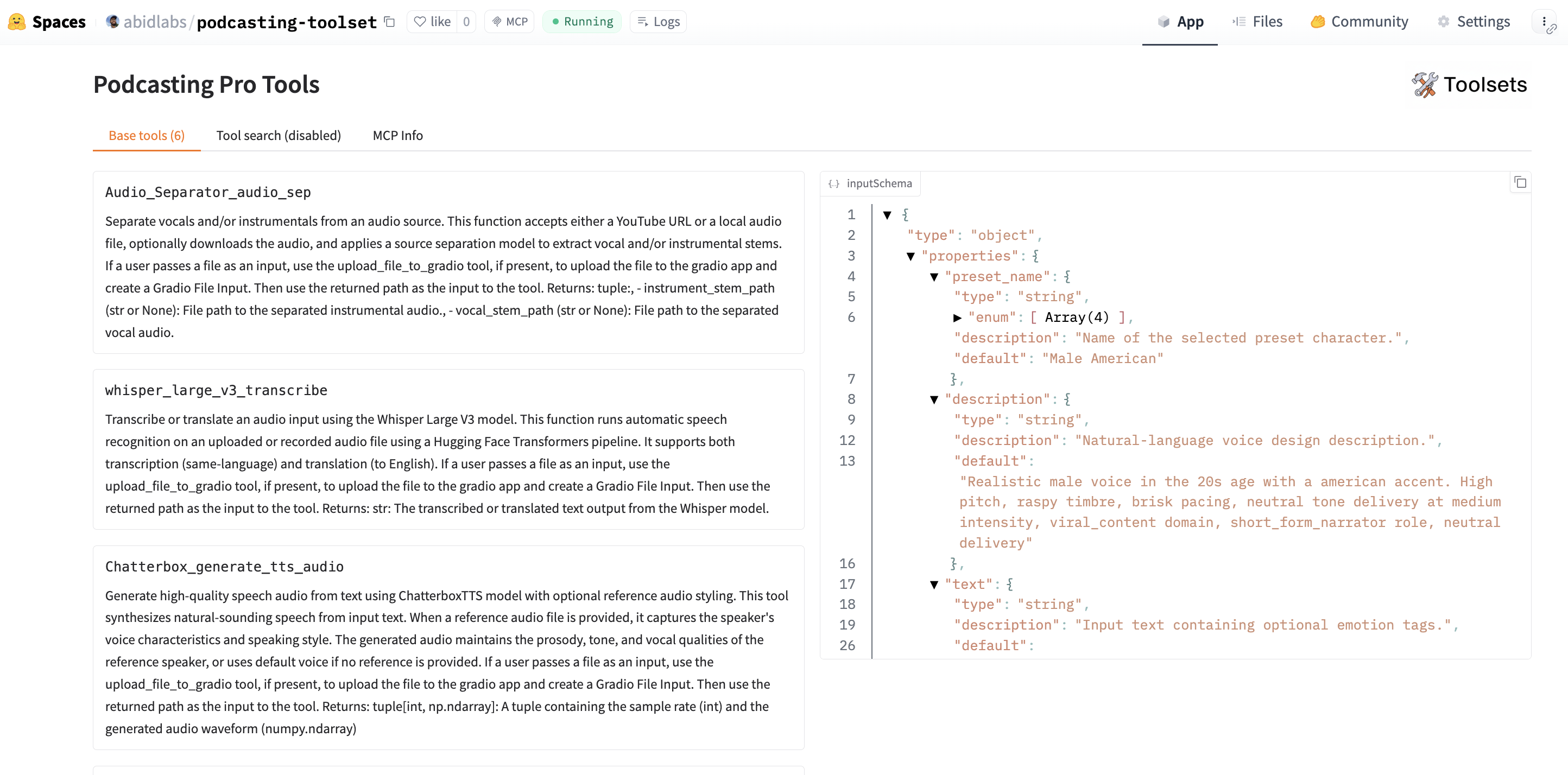Expand the "enum" Array(4) node
The width and height of the screenshot is (1568, 775).
pyautogui.click(x=958, y=317)
